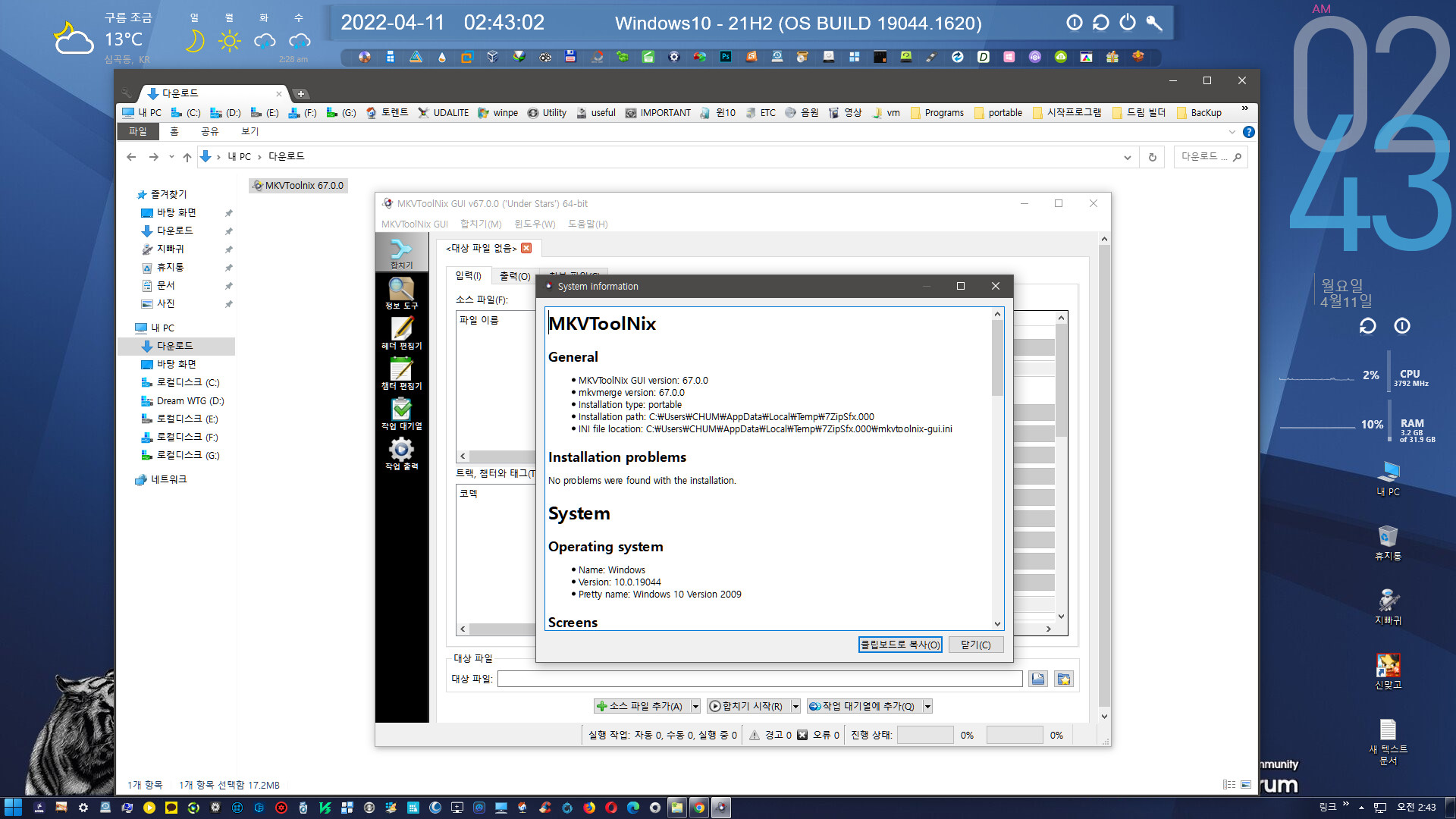The width and height of the screenshot is (1456, 819).
Task: Add a new Explorer tab with plus button
Action: pyautogui.click(x=301, y=94)
